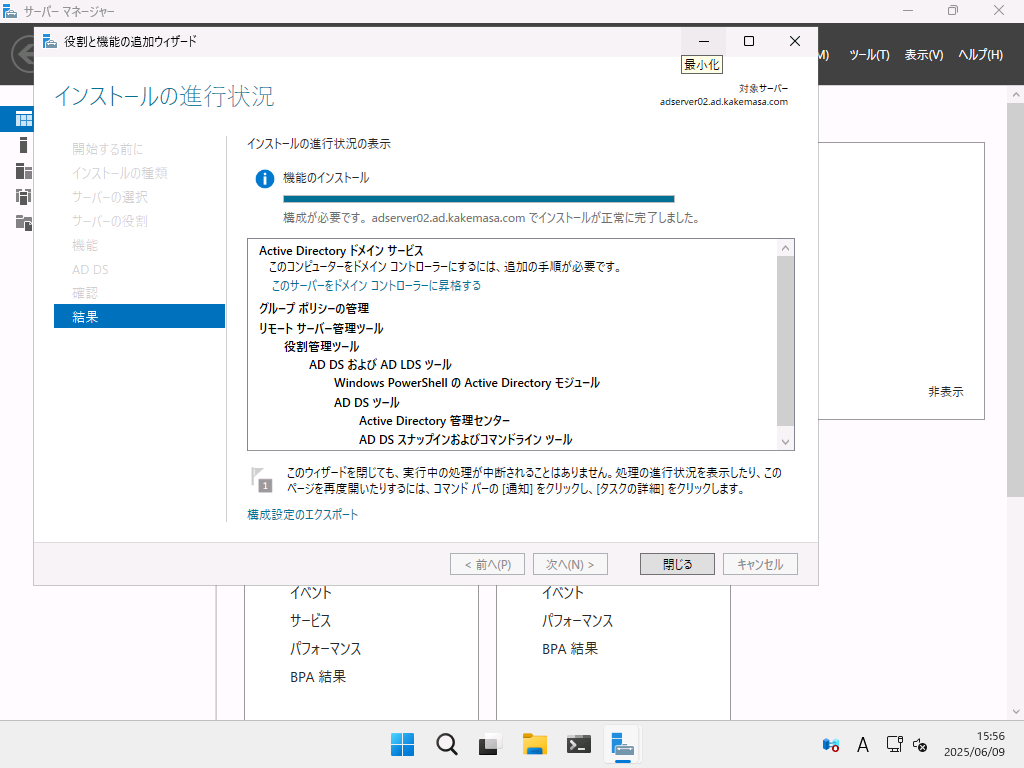Screen dimensions: 1024x768
Task: Click Server Manager scrollbar down arrow
Action: [1016, 712]
